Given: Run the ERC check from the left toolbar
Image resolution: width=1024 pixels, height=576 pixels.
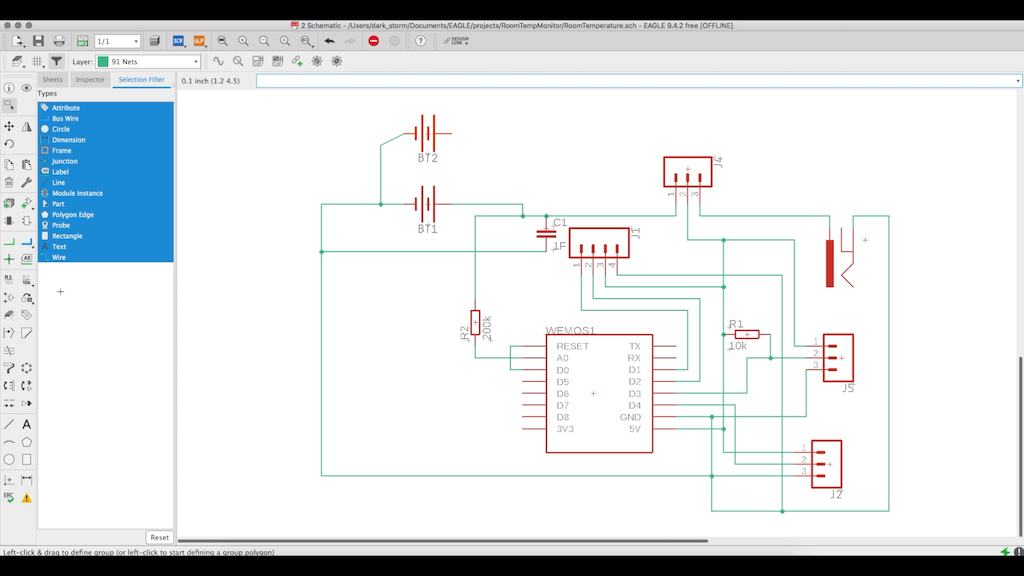Looking at the screenshot, I should [9, 494].
